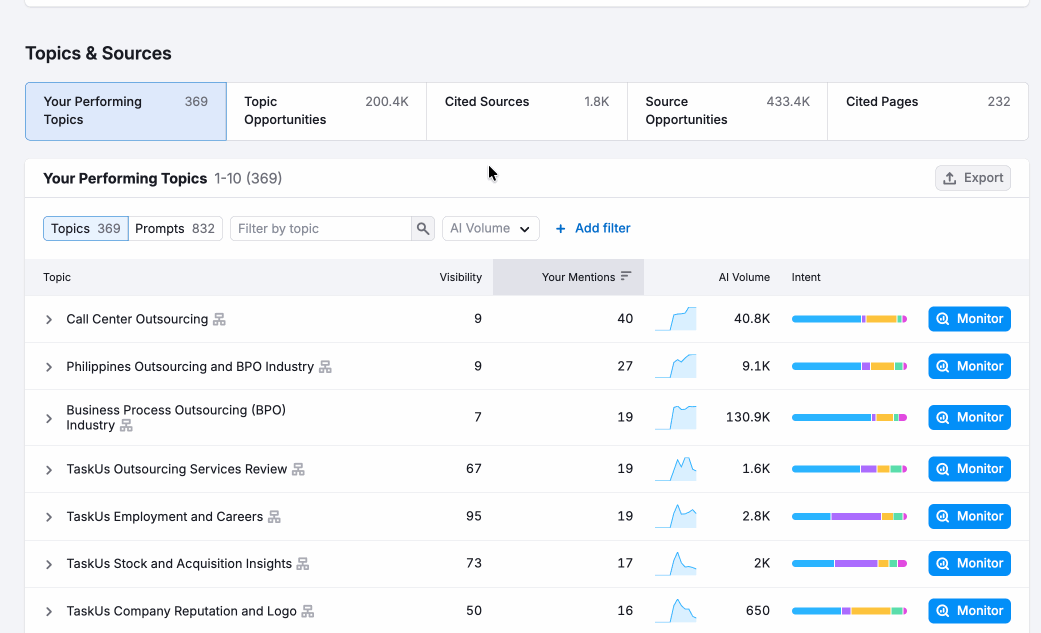Click the Filter by topic input field
This screenshot has width=1041, height=633.
[x=321, y=228]
